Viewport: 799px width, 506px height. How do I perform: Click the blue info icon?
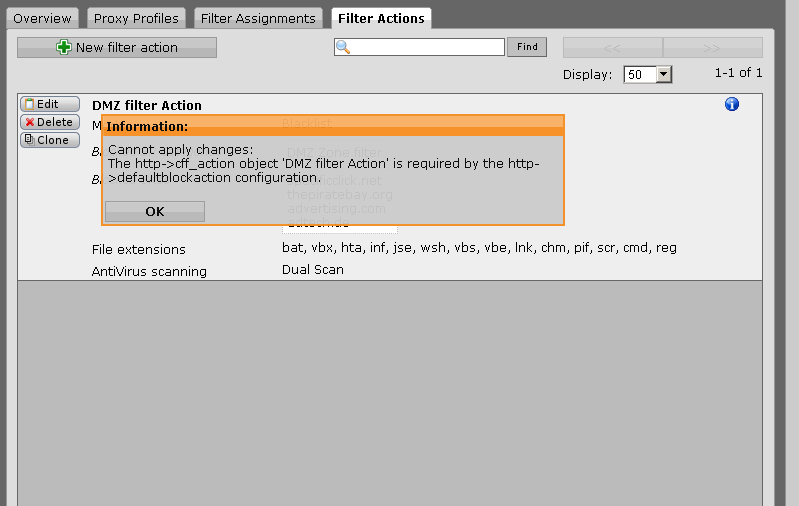click(732, 104)
